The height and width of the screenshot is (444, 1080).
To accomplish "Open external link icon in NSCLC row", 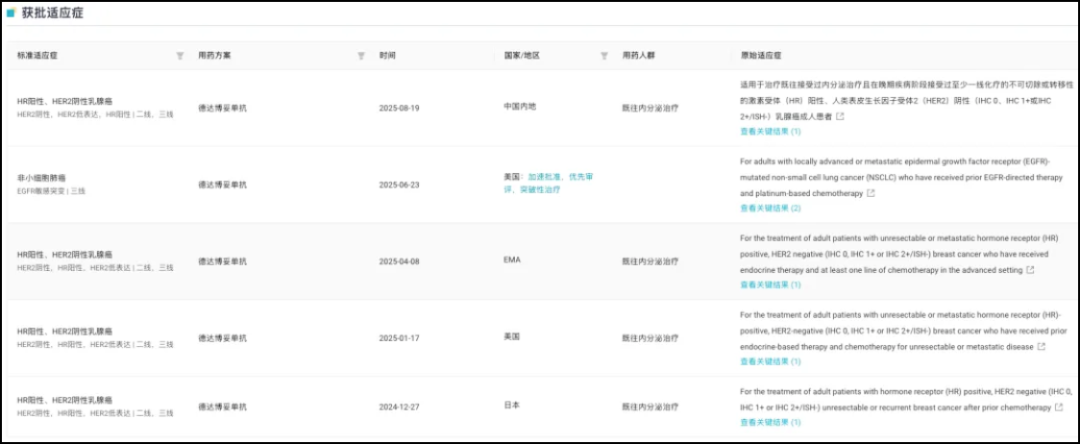I will [871, 193].
